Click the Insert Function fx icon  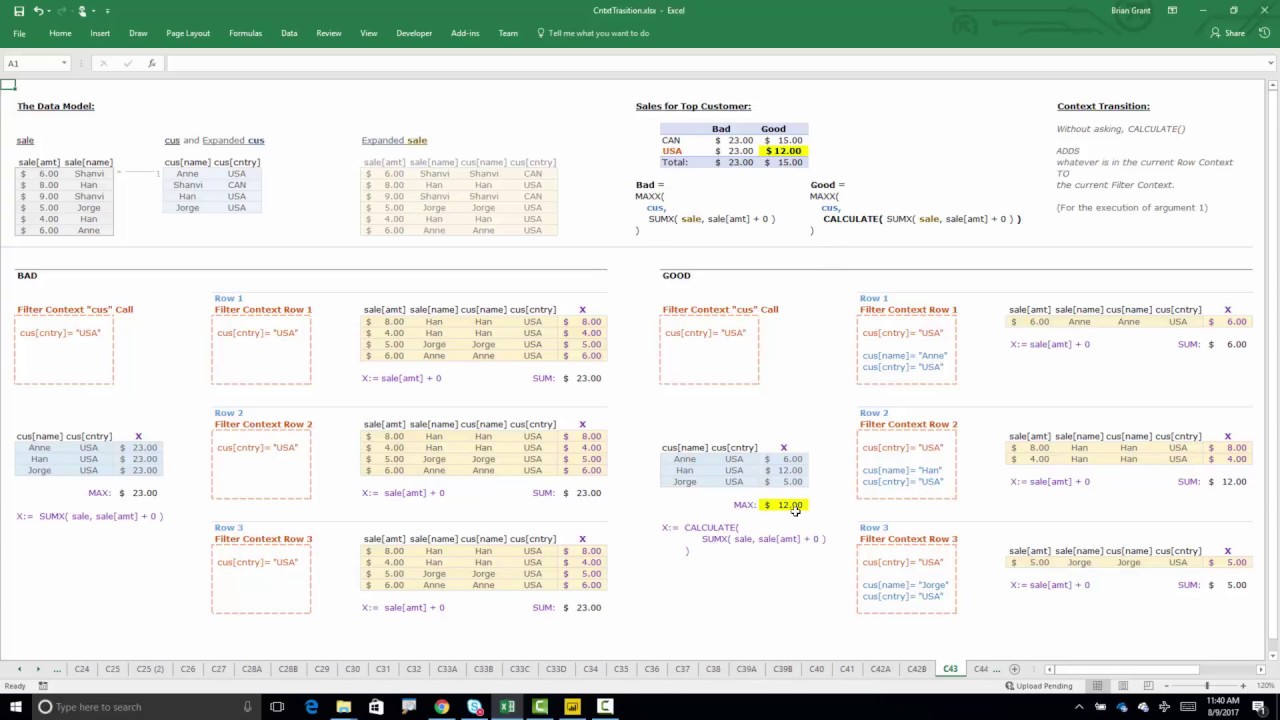(x=151, y=63)
